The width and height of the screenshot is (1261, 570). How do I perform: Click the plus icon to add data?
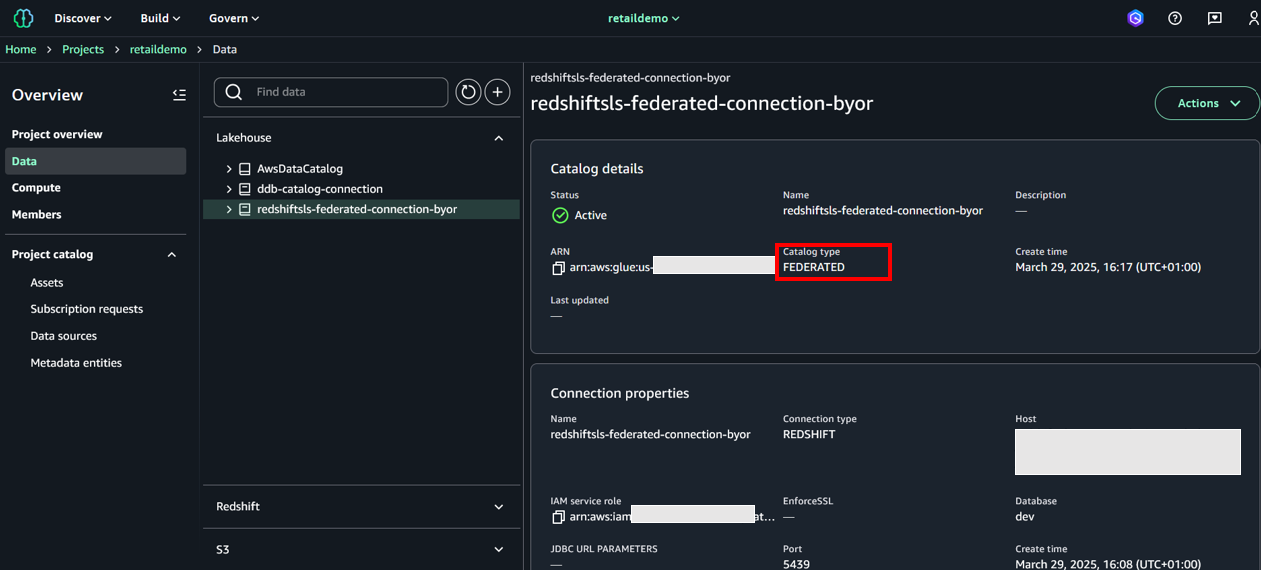pos(498,92)
